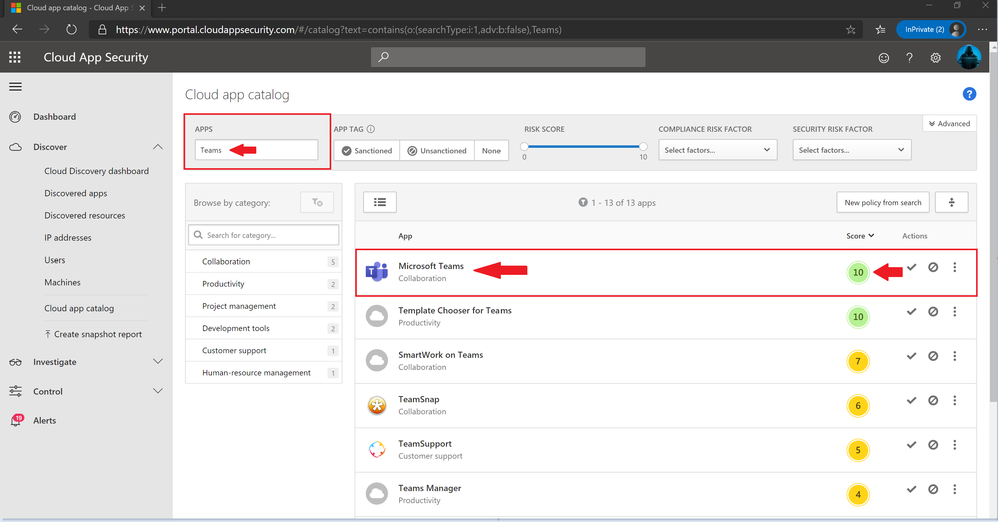Click New policy from search button
This screenshot has height=522, width=998.
883,202
